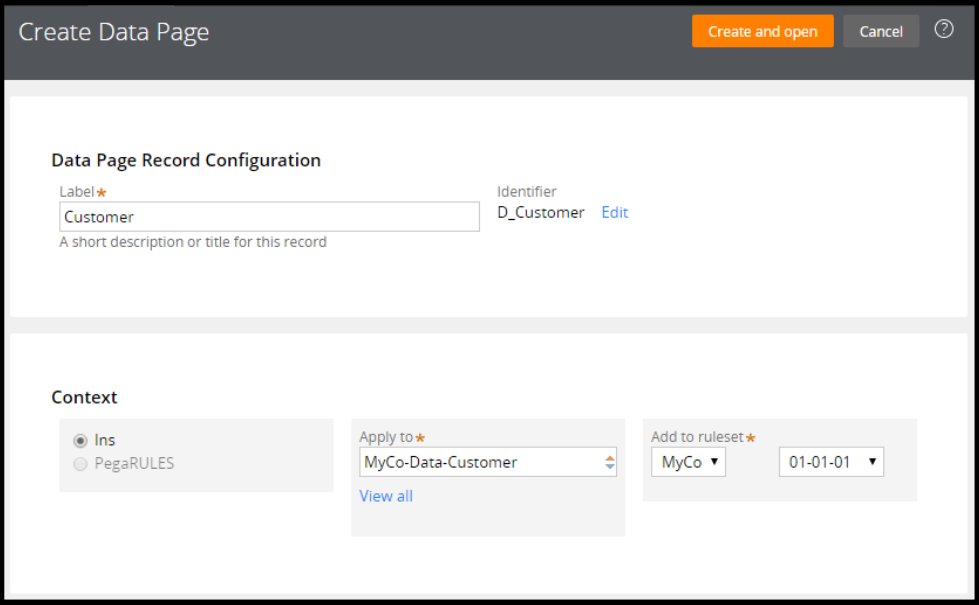The image size is (979, 605).
Task: Click the Context section heading
Action: pyautogui.click(x=84, y=397)
